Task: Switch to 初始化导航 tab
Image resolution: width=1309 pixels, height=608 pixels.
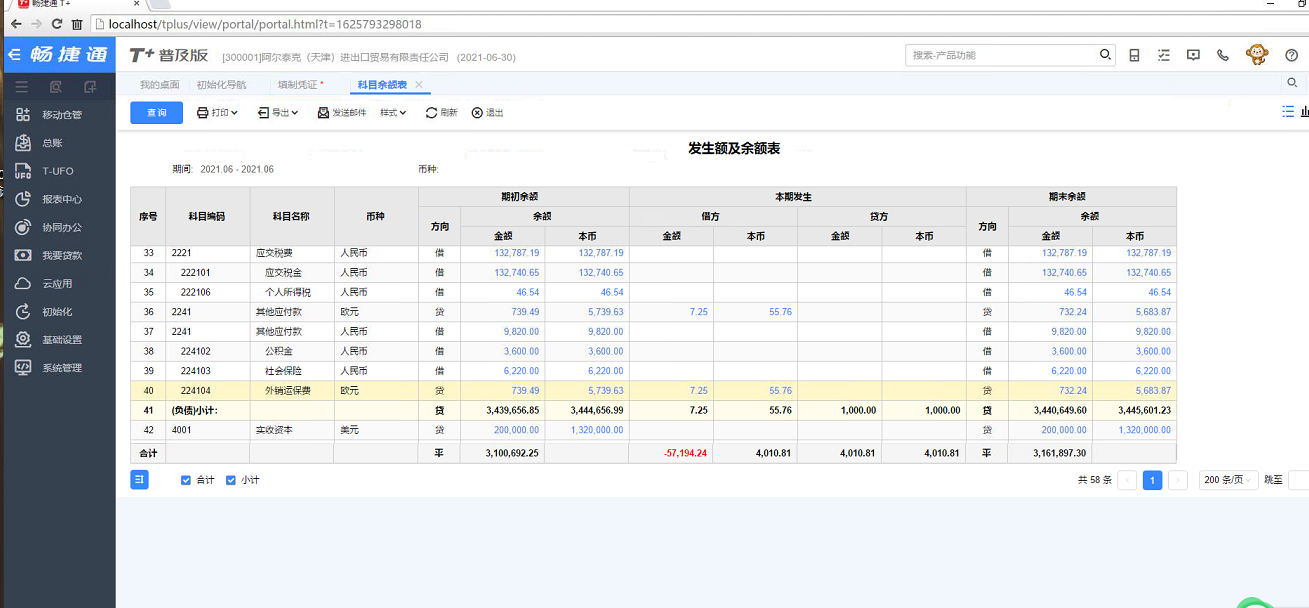Action: click(x=221, y=85)
